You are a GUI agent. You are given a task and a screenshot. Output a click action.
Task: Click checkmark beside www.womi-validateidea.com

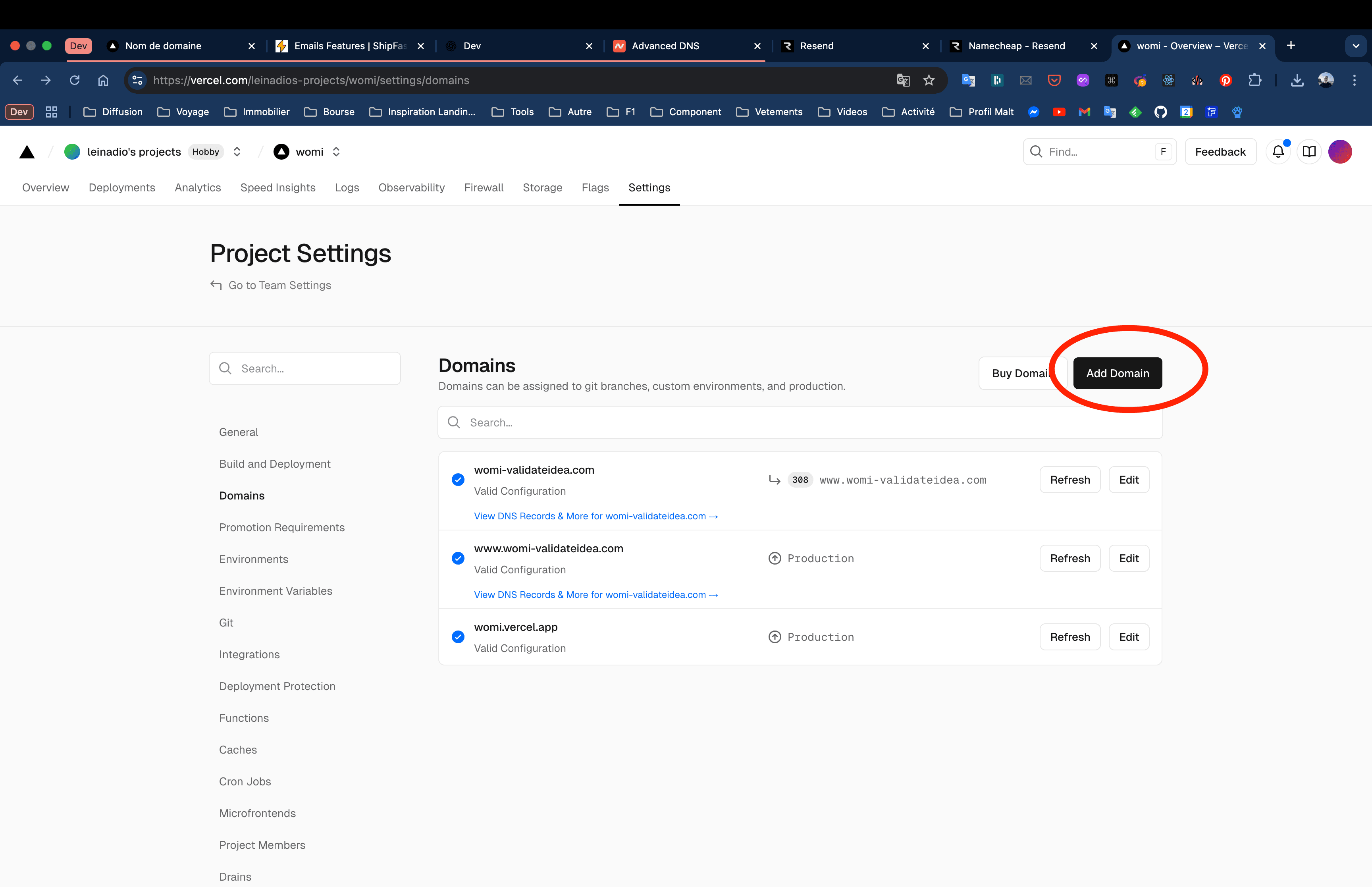click(458, 559)
